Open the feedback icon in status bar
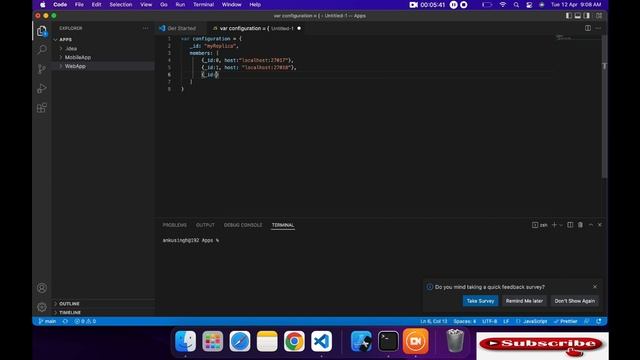The width and height of the screenshot is (640, 360). click(x=587, y=321)
